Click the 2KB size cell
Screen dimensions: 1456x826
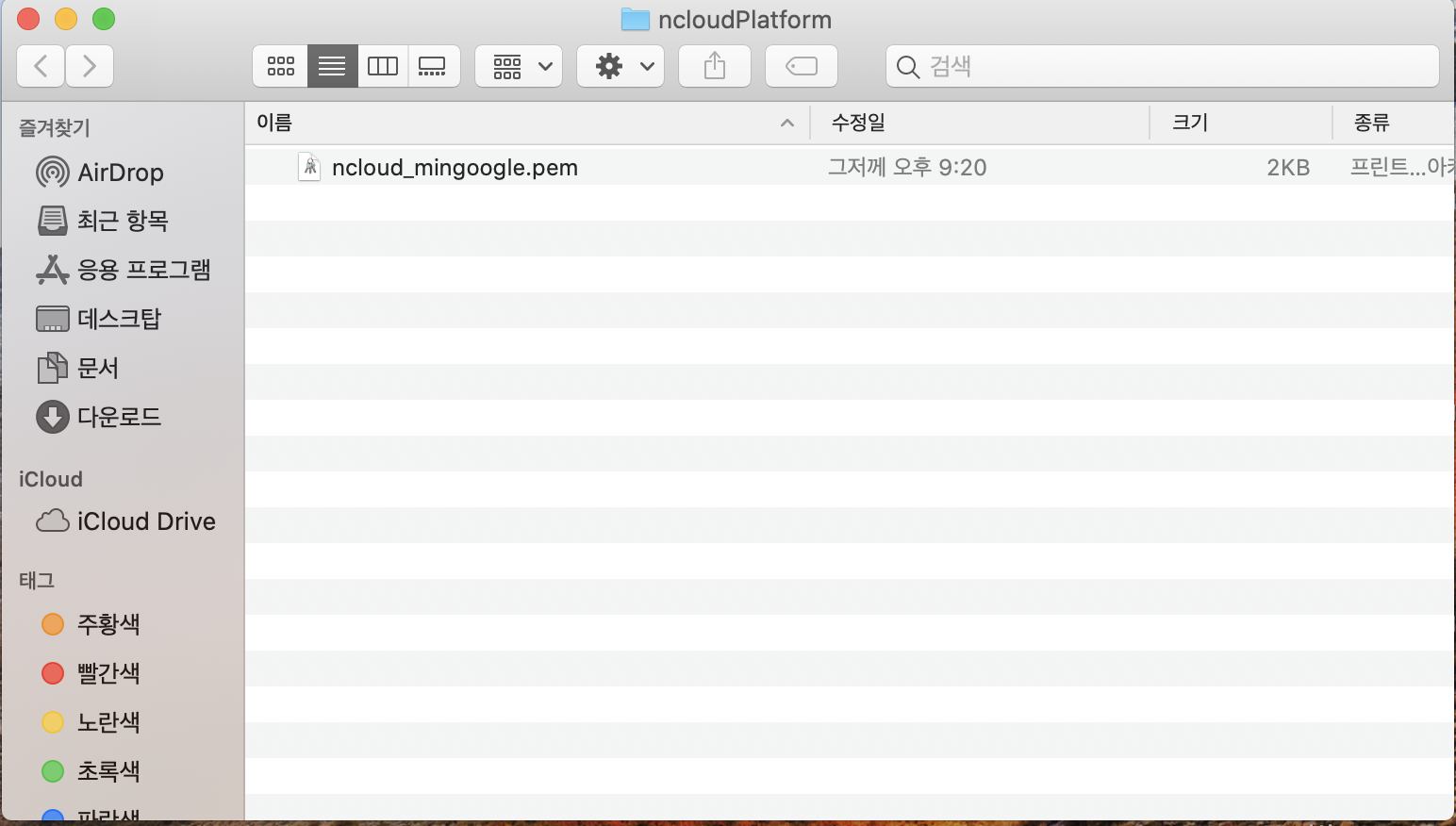(x=1288, y=168)
